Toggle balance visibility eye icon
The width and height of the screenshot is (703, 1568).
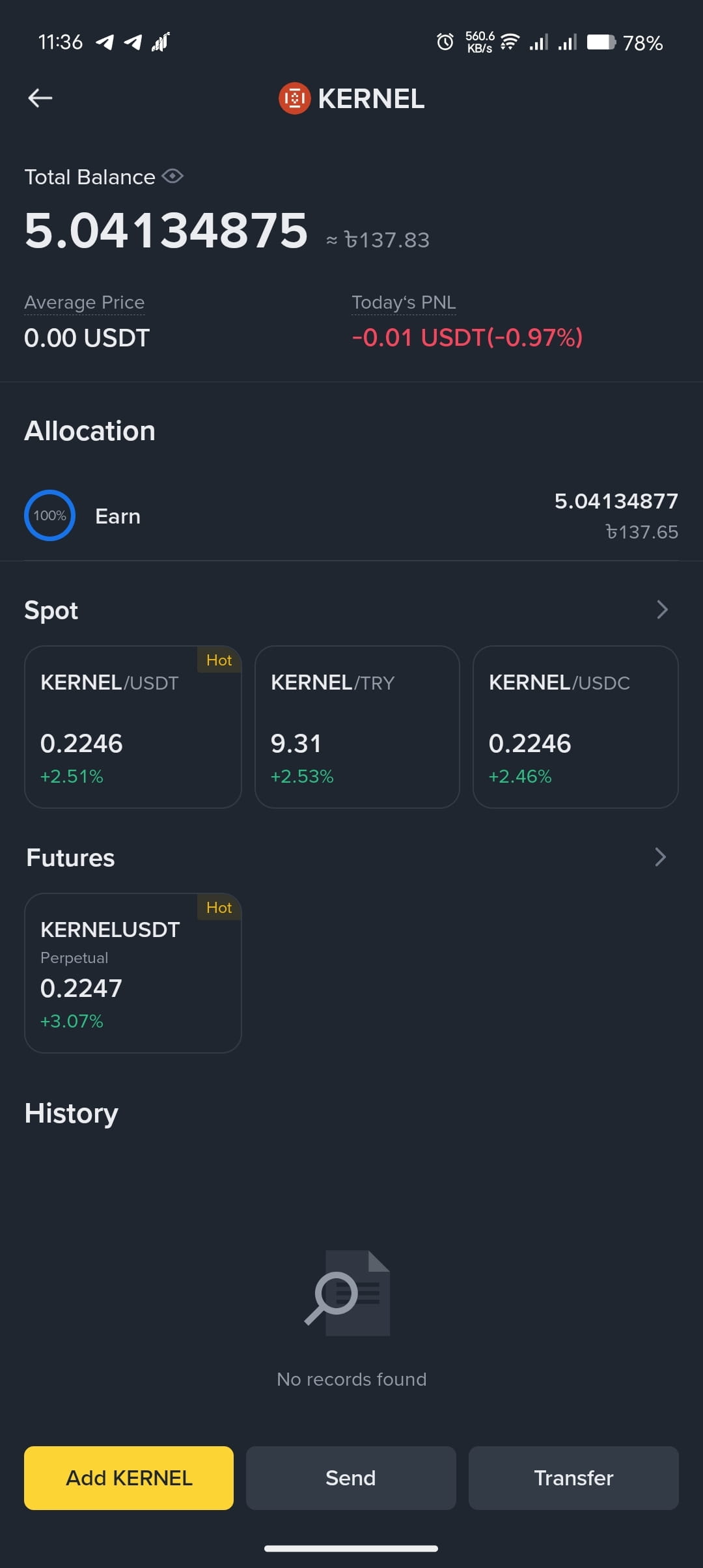click(x=172, y=176)
